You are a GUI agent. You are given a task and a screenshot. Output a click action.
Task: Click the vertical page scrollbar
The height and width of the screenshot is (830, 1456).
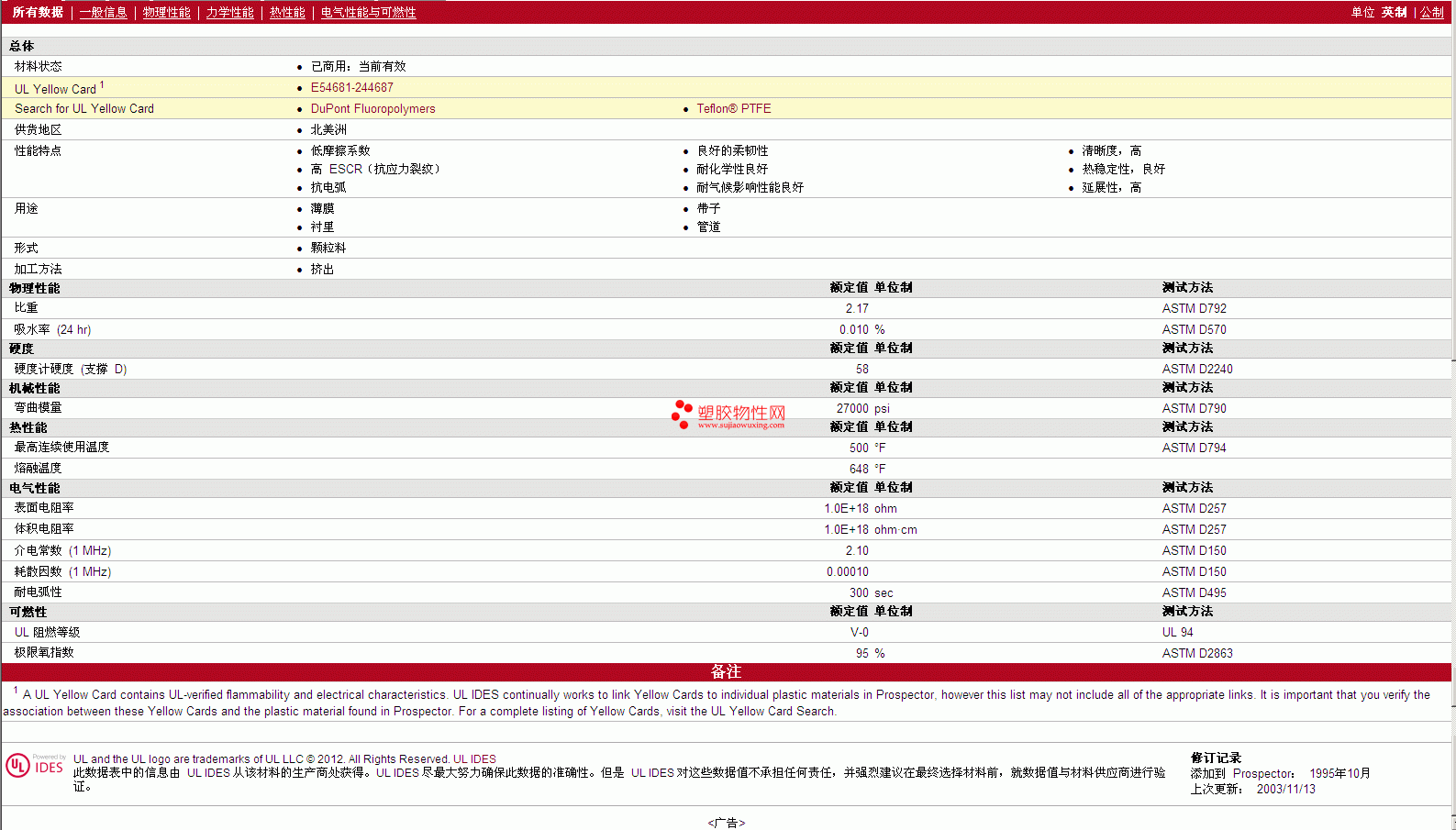1453,413
